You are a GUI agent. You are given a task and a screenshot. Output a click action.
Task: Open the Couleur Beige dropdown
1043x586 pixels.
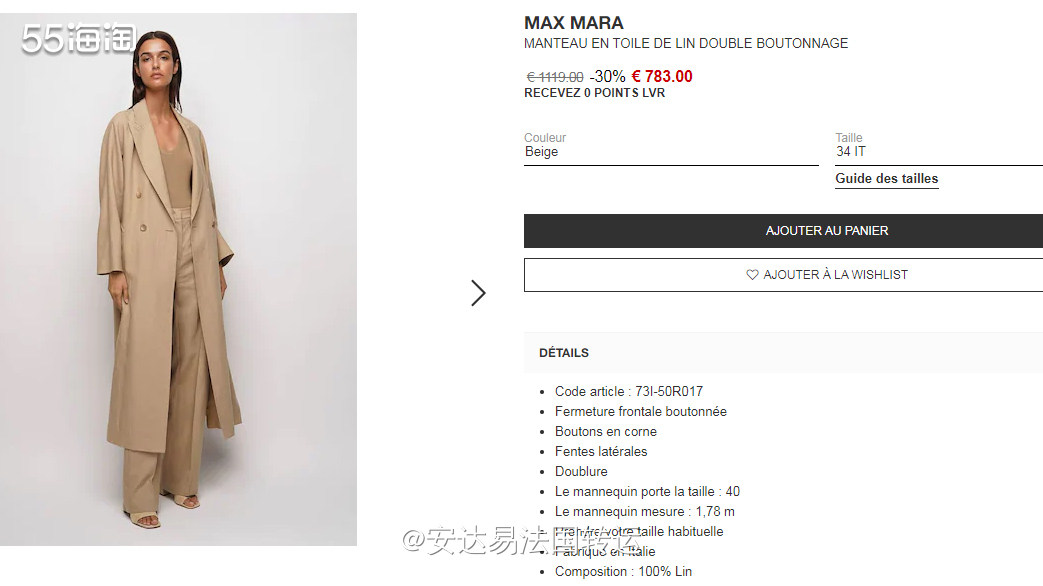click(x=671, y=148)
